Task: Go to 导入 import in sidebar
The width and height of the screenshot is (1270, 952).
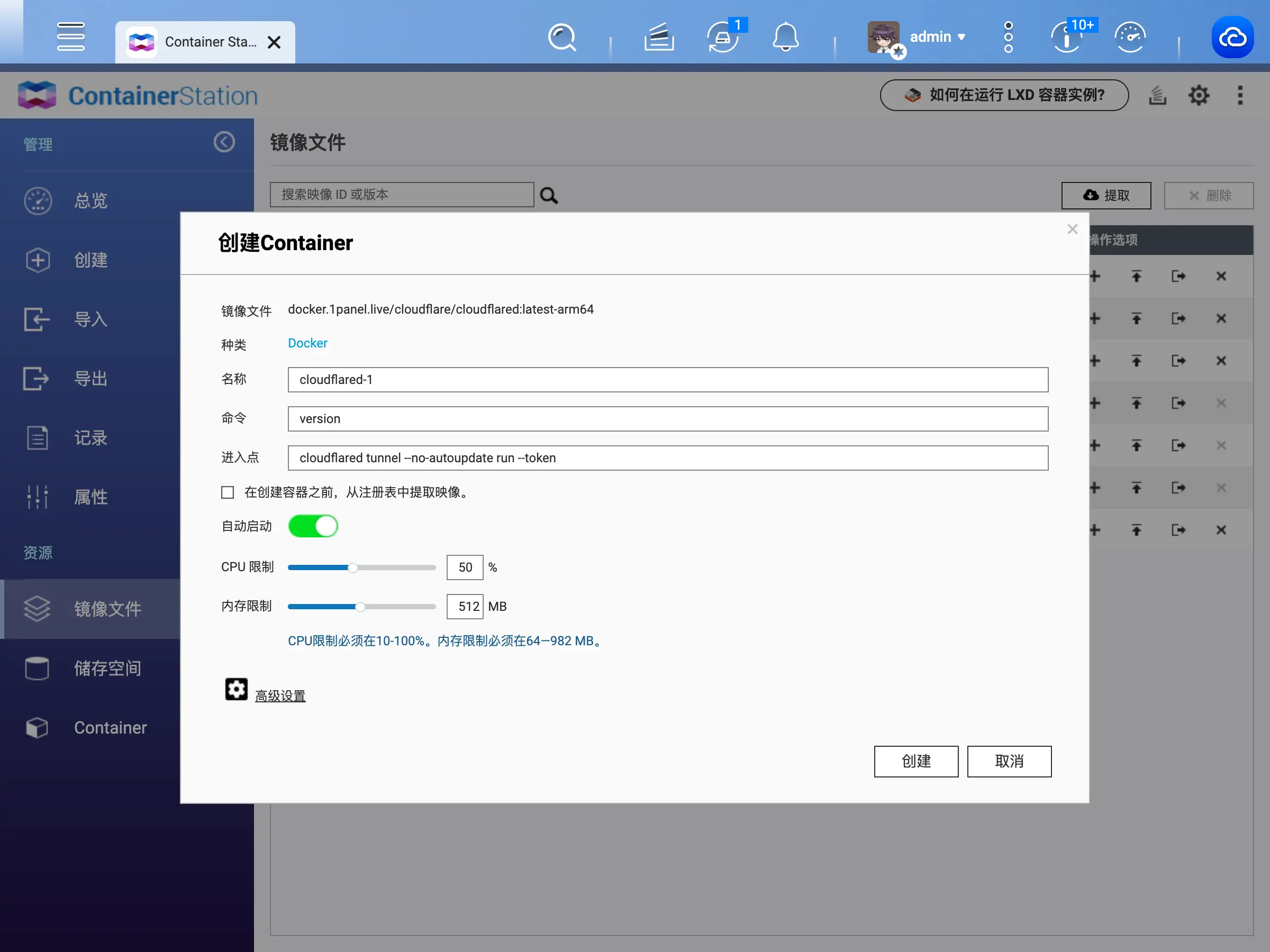Action: click(x=90, y=319)
